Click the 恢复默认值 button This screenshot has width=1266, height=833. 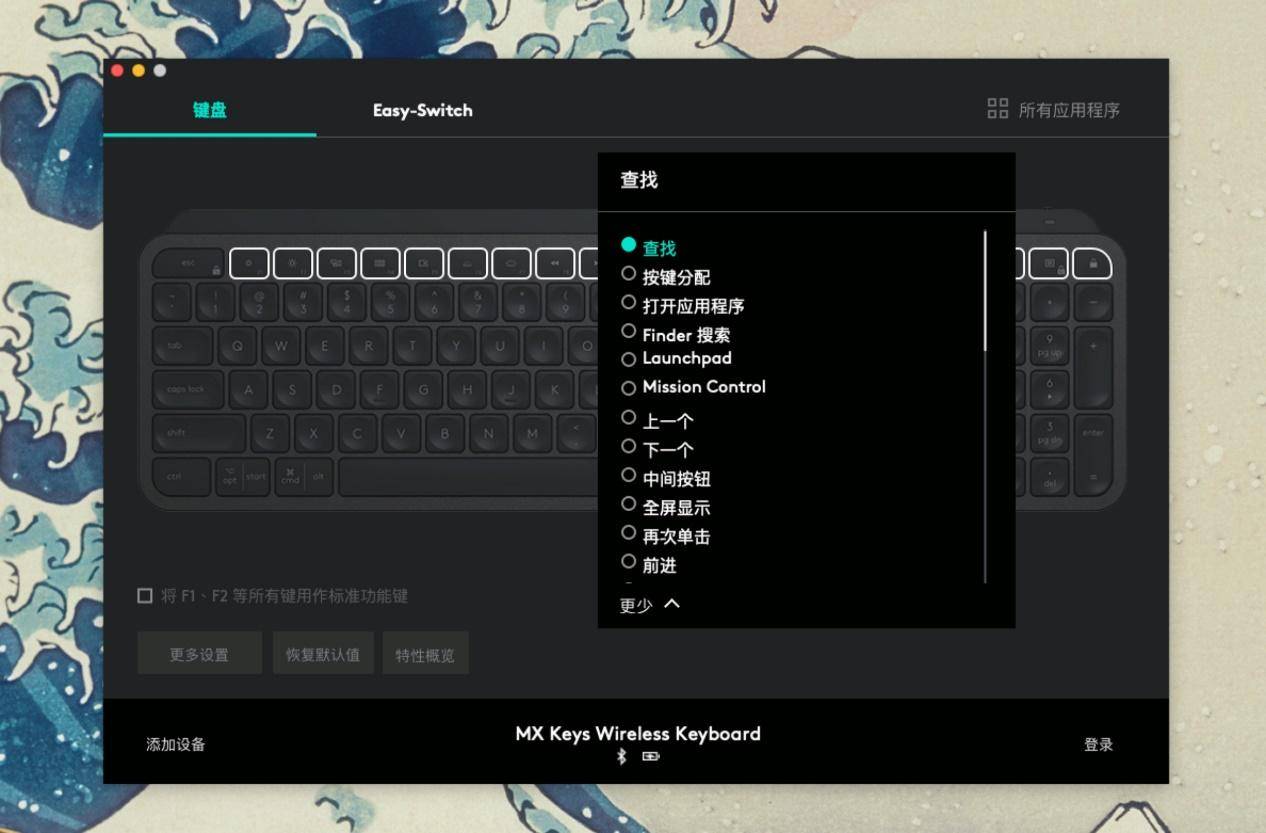point(323,653)
